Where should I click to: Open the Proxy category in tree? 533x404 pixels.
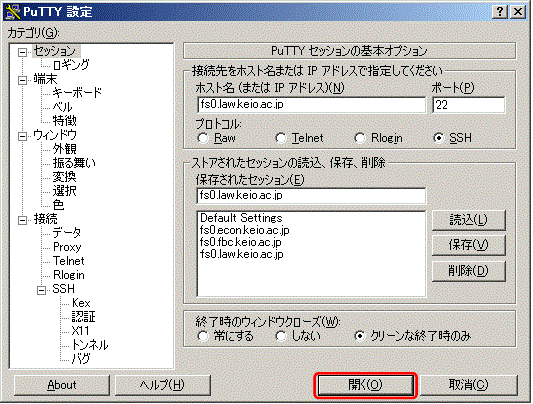coord(67,247)
